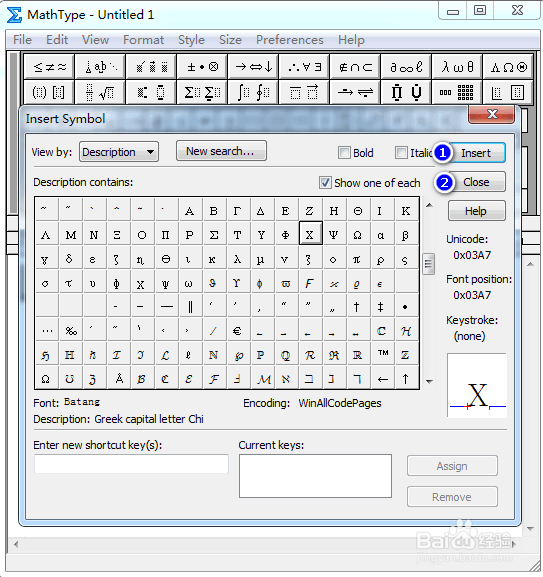Open the fence templates palette
Viewport: 543px width, 577px height.
(x=49, y=92)
